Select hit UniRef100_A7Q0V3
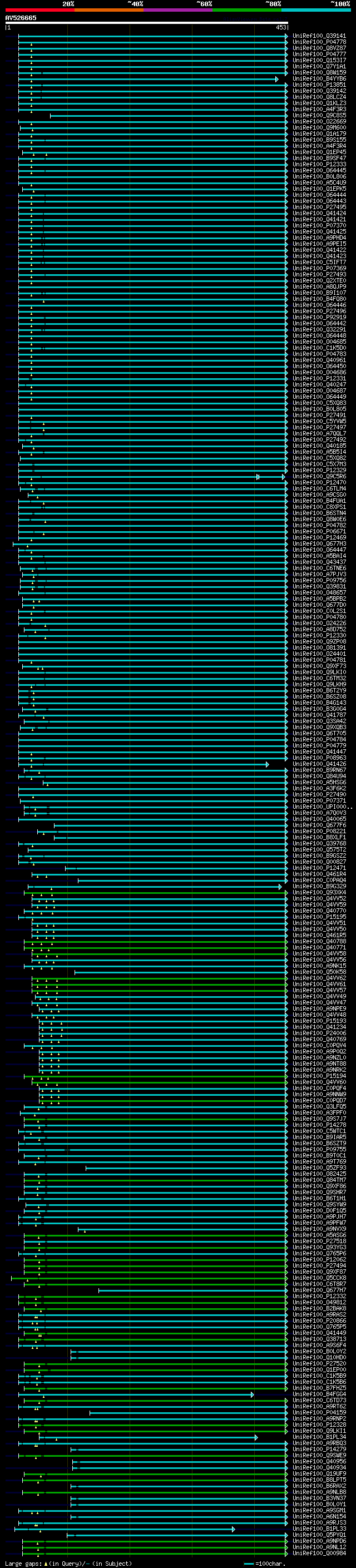356x1568 pixels. (x=319, y=813)
